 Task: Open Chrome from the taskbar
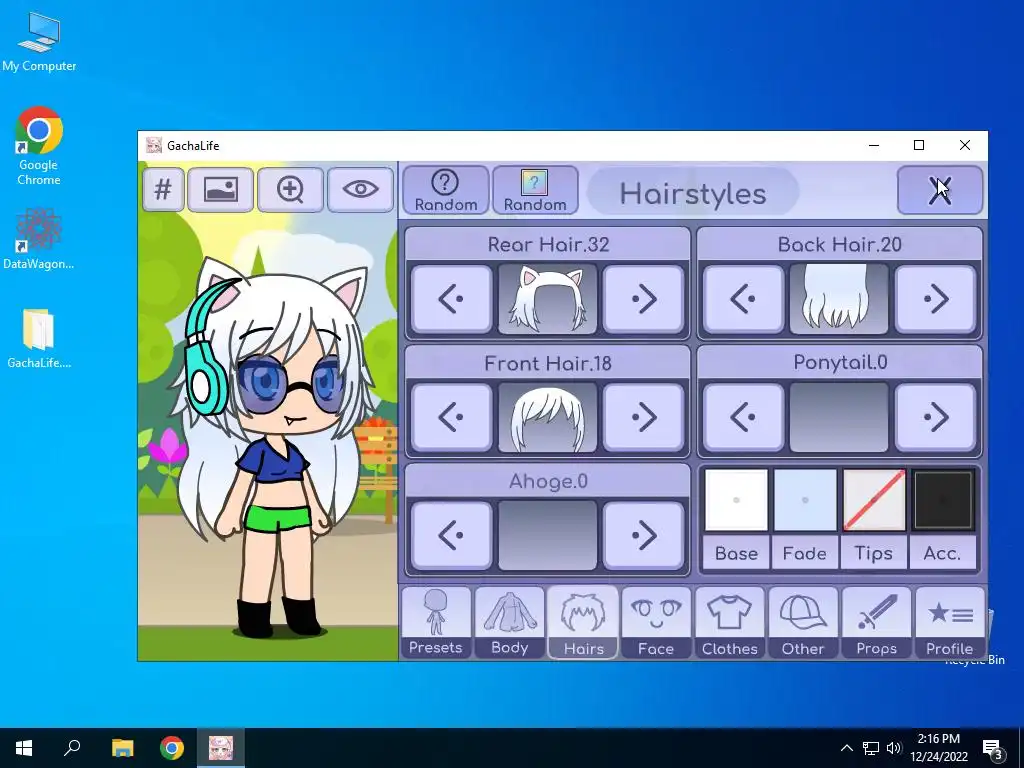coord(172,748)
